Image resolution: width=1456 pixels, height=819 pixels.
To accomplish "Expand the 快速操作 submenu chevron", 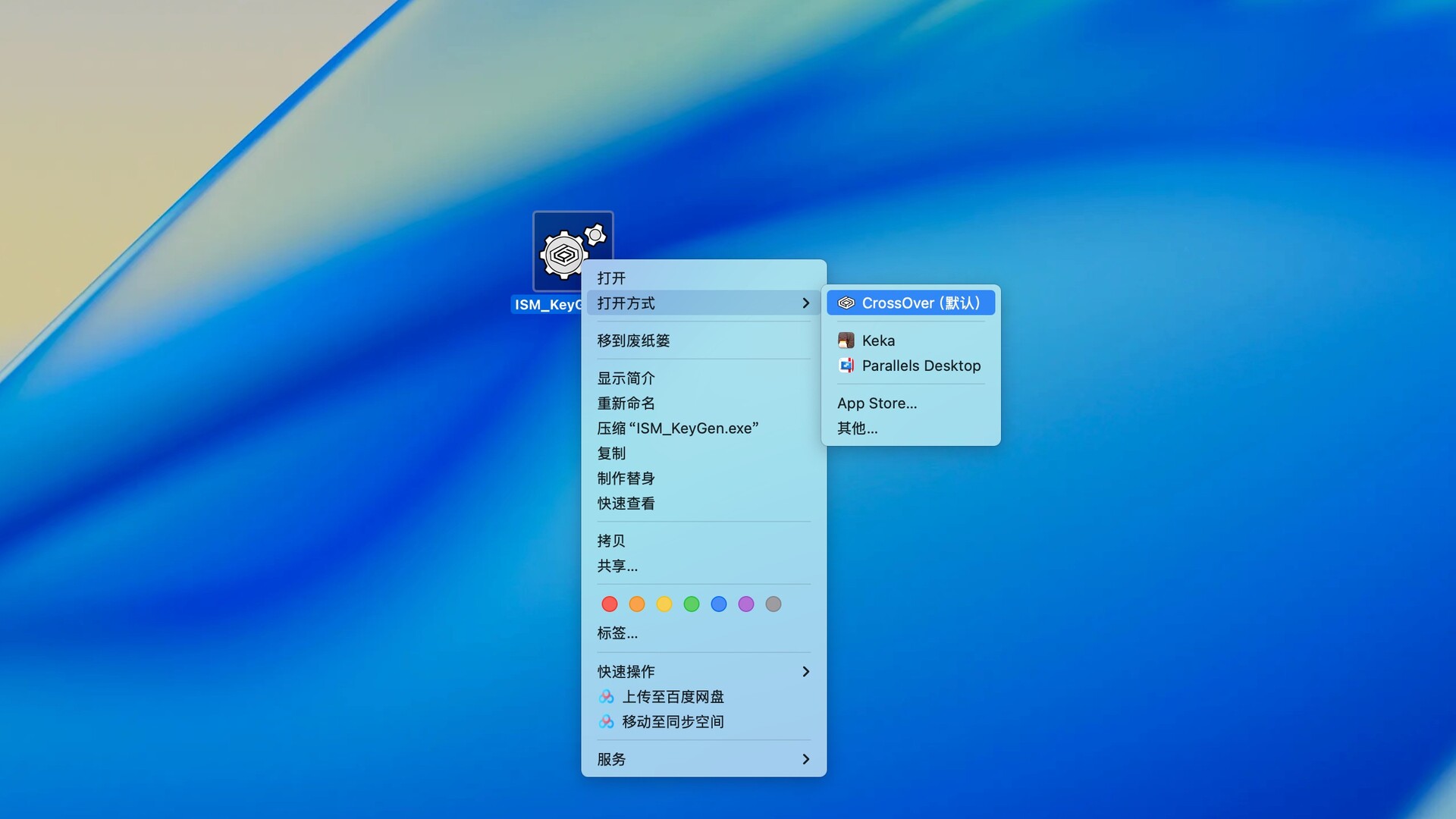I will [x=805, y=672].
